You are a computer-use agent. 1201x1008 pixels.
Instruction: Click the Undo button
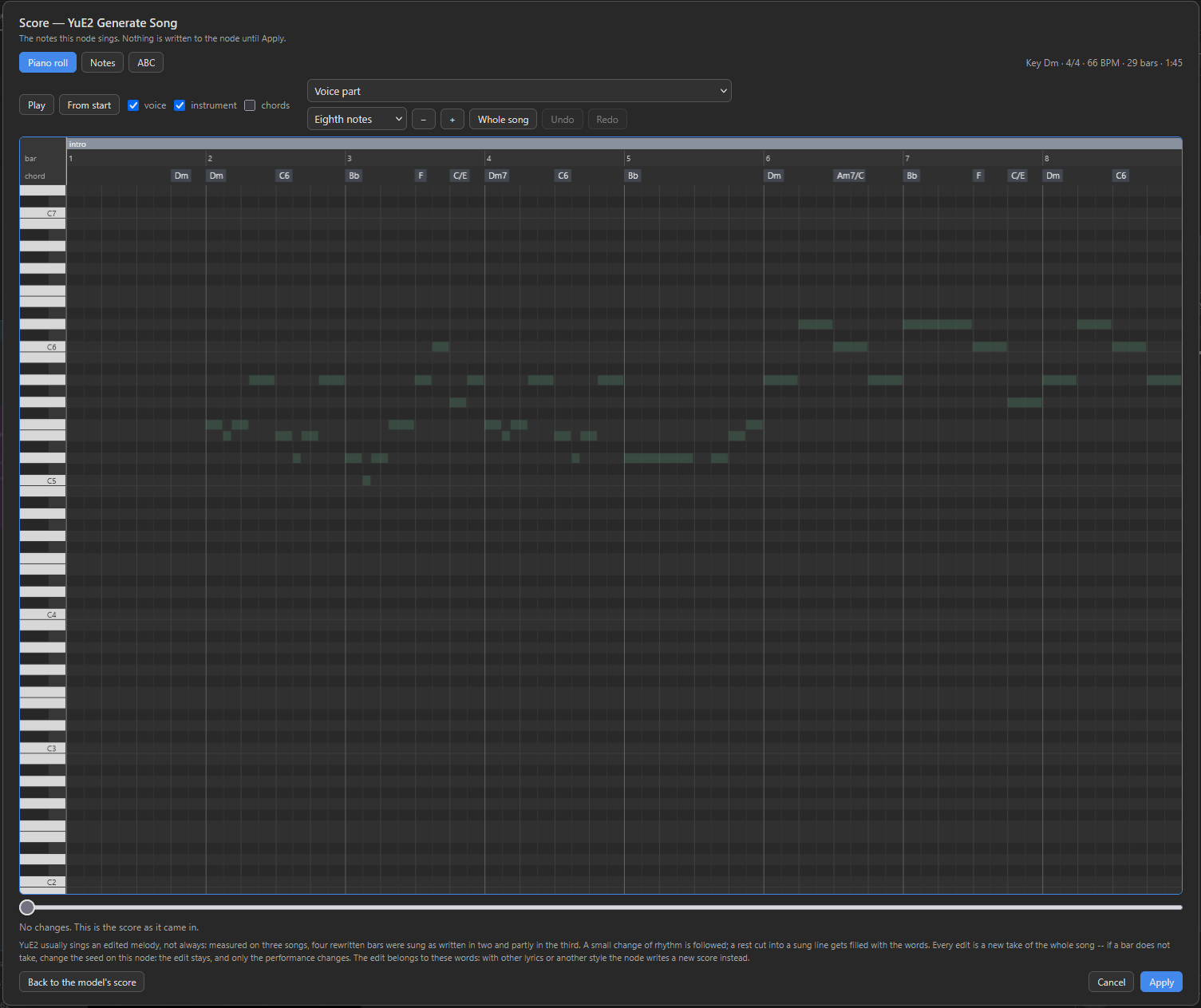pyautogui.click(x=563, y=120)
